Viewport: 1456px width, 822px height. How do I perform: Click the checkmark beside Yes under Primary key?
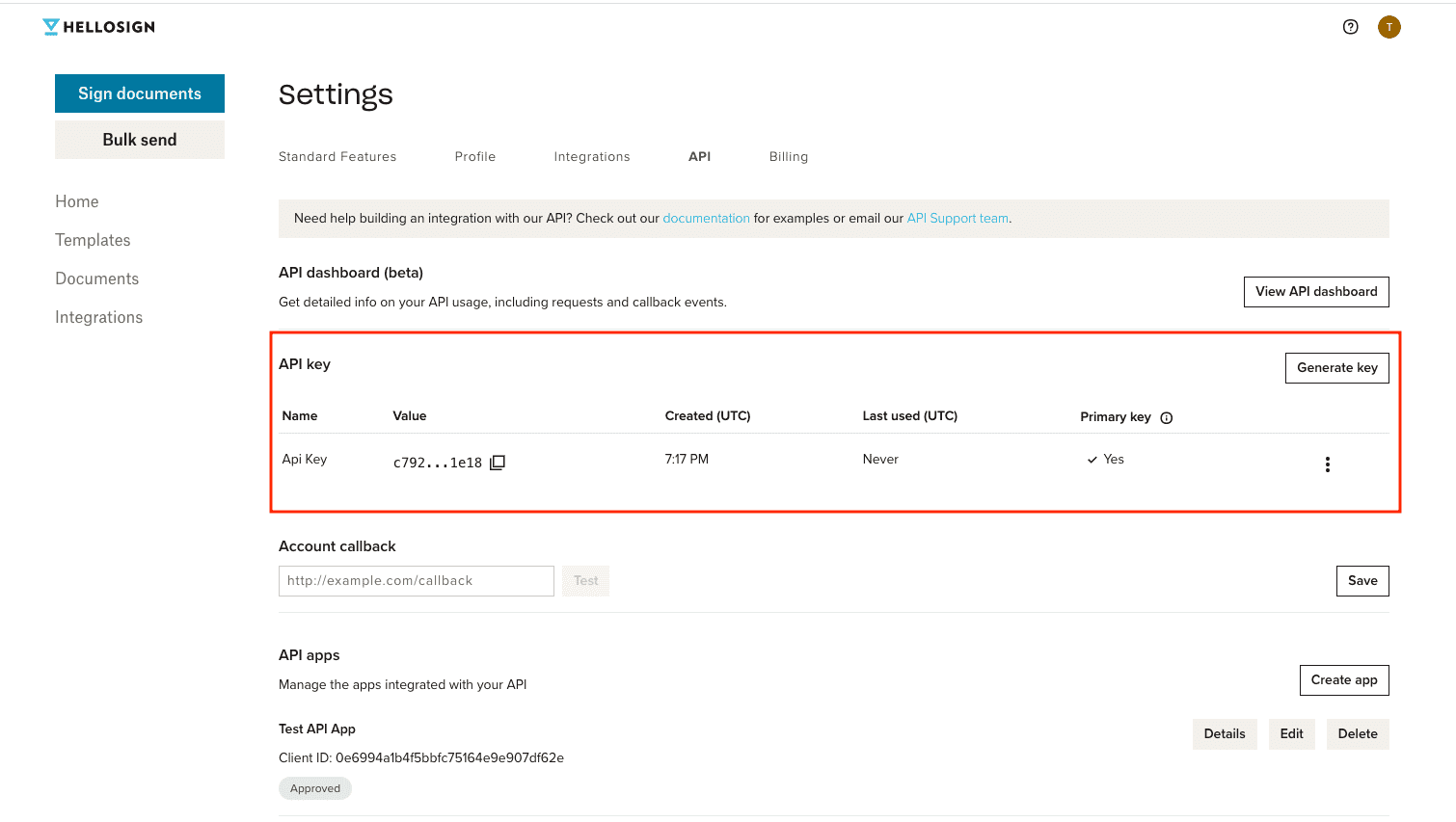(x=1092, y=460)
